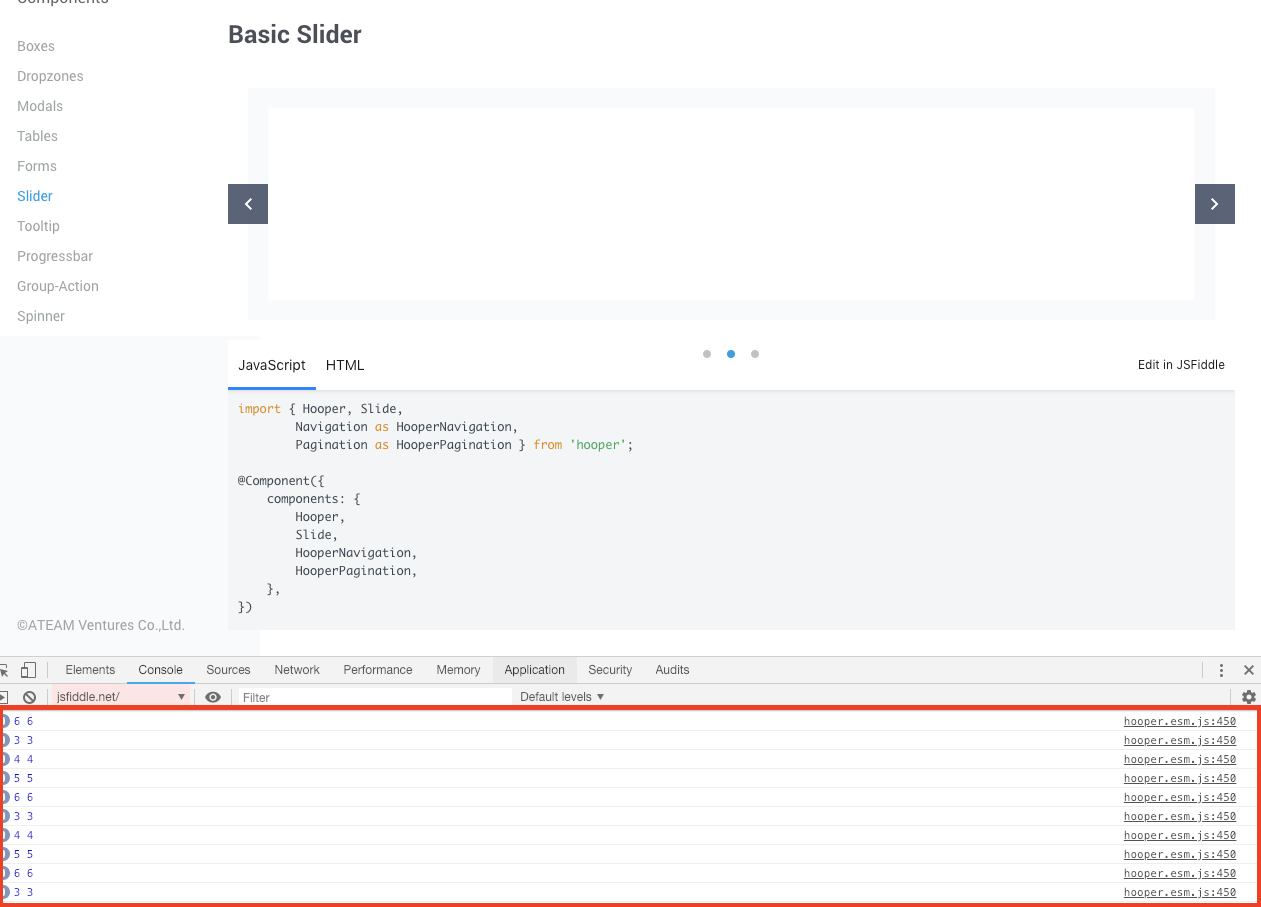Viewport: 1261px width, 907px height.
Task: Create a live expression with the eye icon
Action: [213, 697]
